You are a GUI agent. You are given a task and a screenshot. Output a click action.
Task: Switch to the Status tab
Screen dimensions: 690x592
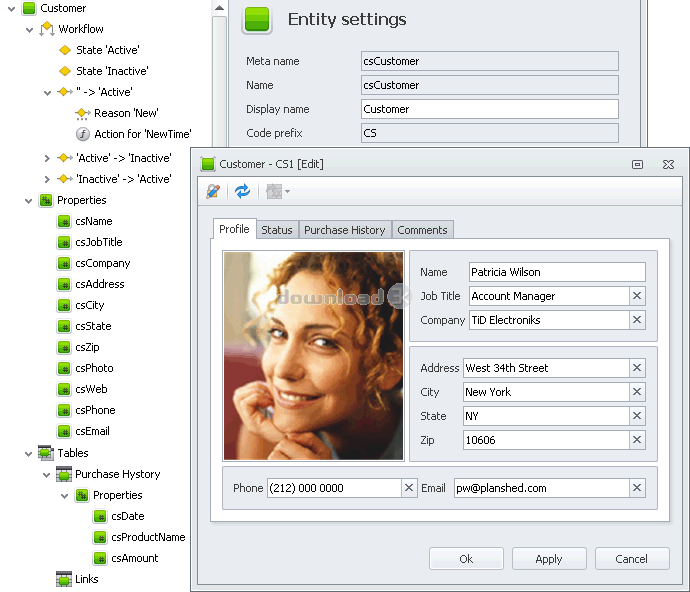coord(277,230)
